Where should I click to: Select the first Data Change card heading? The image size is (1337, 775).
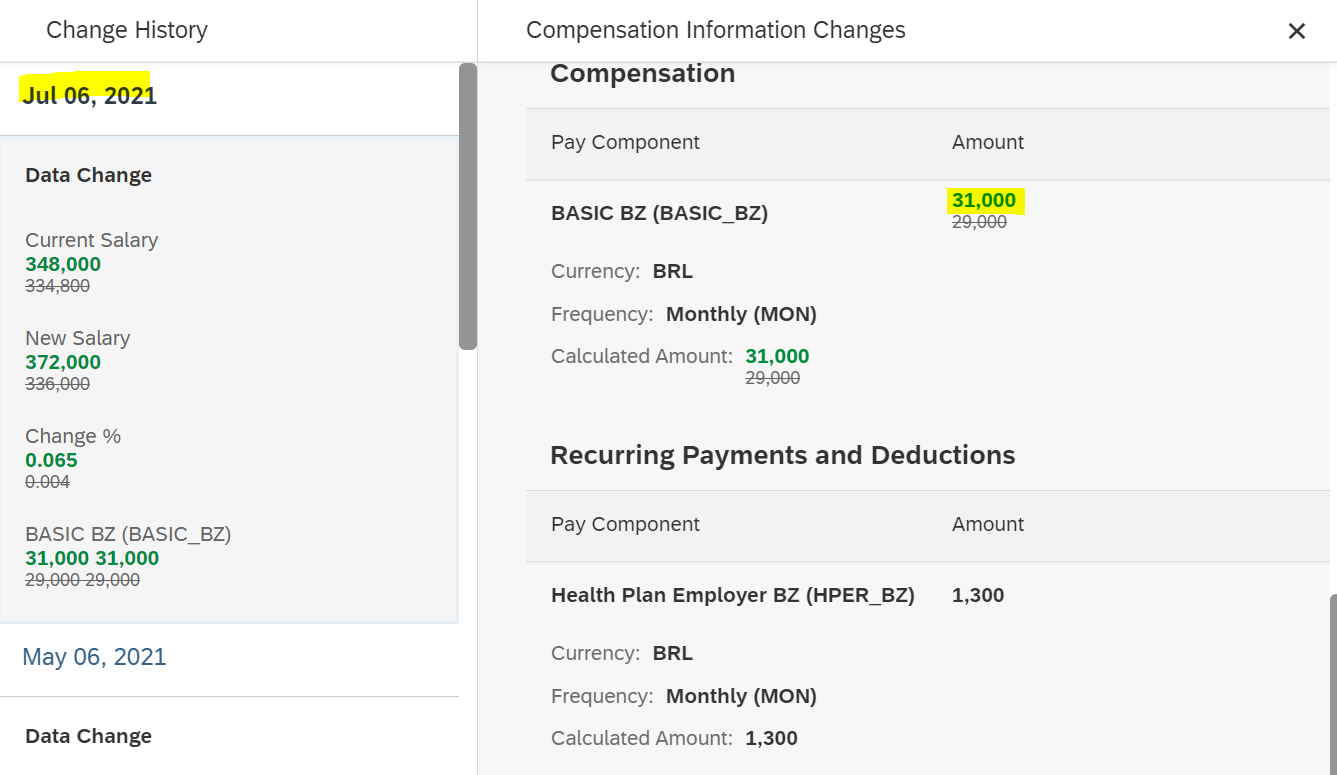tap(89, 176)
